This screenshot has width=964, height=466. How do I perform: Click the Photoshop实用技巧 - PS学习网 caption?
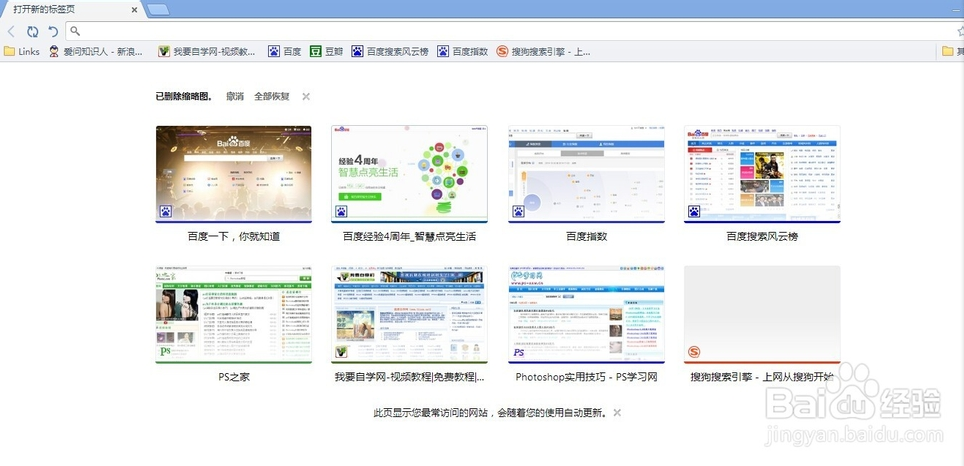(x=587, y=377)
